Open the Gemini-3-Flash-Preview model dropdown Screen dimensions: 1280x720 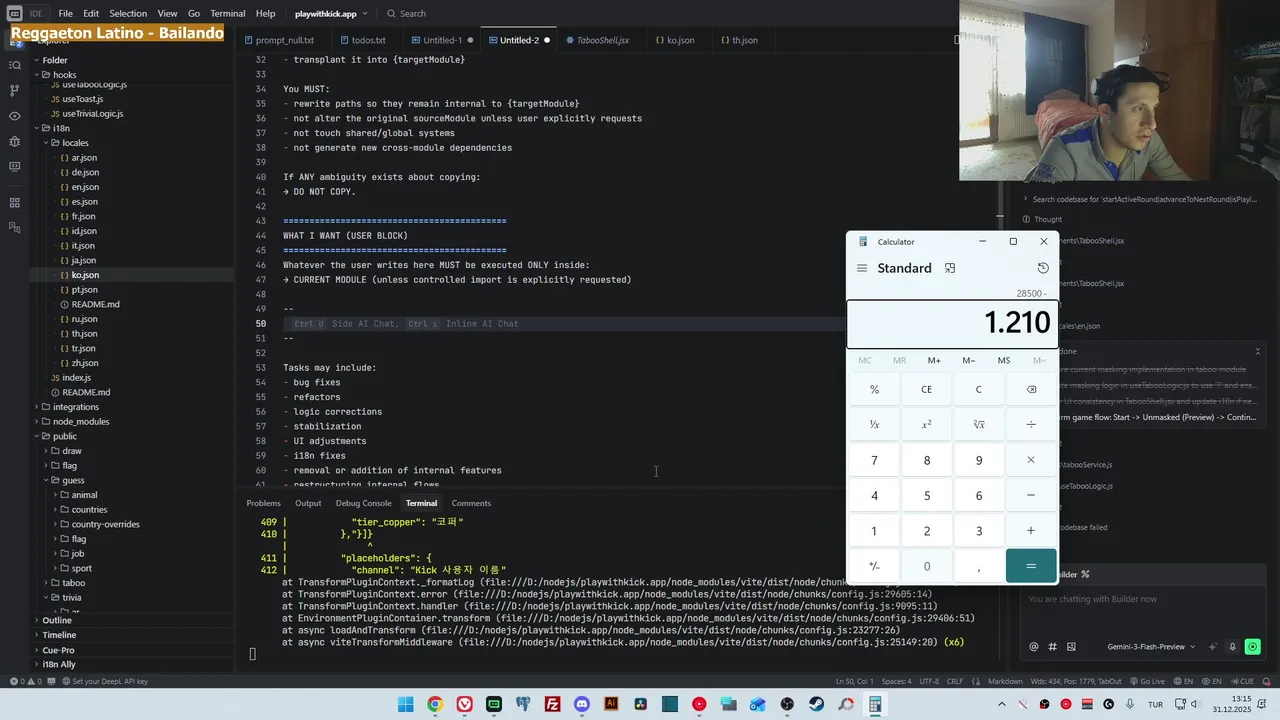pyautogui.click(x=1151, y=647)
